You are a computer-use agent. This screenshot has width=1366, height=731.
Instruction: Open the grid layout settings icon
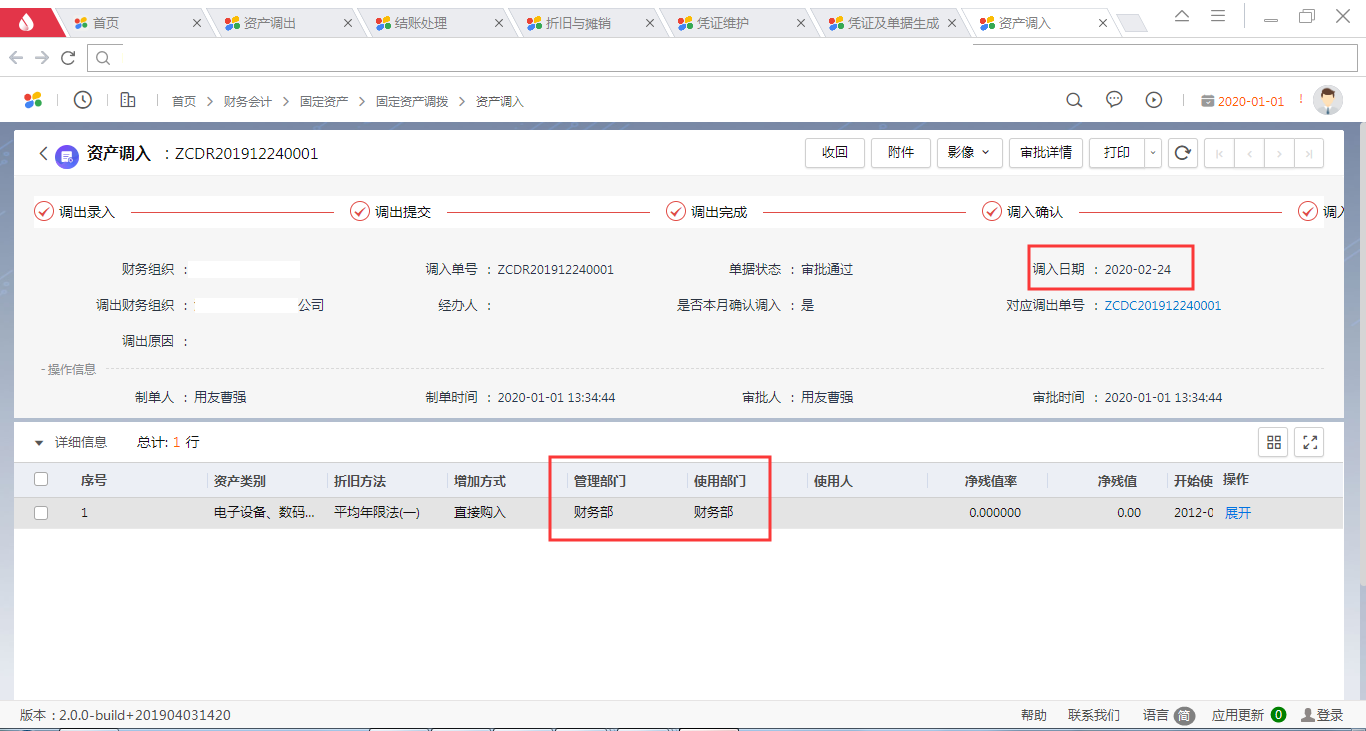(x=1273, y=442)
